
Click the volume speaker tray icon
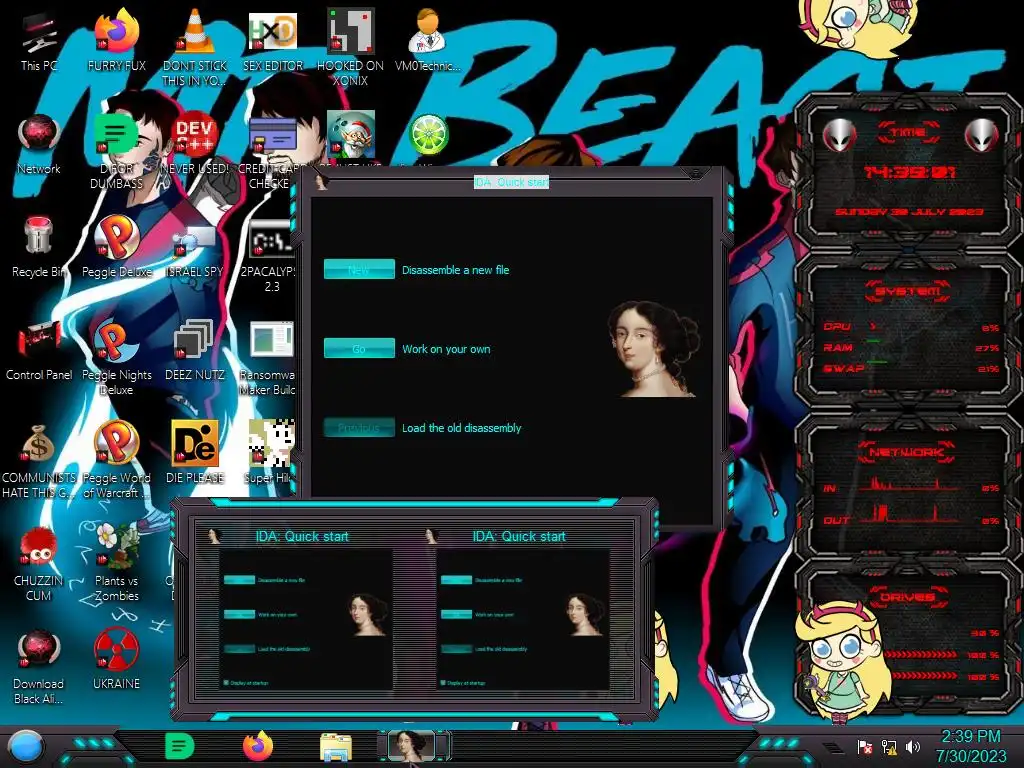click(x=913, y=746)
